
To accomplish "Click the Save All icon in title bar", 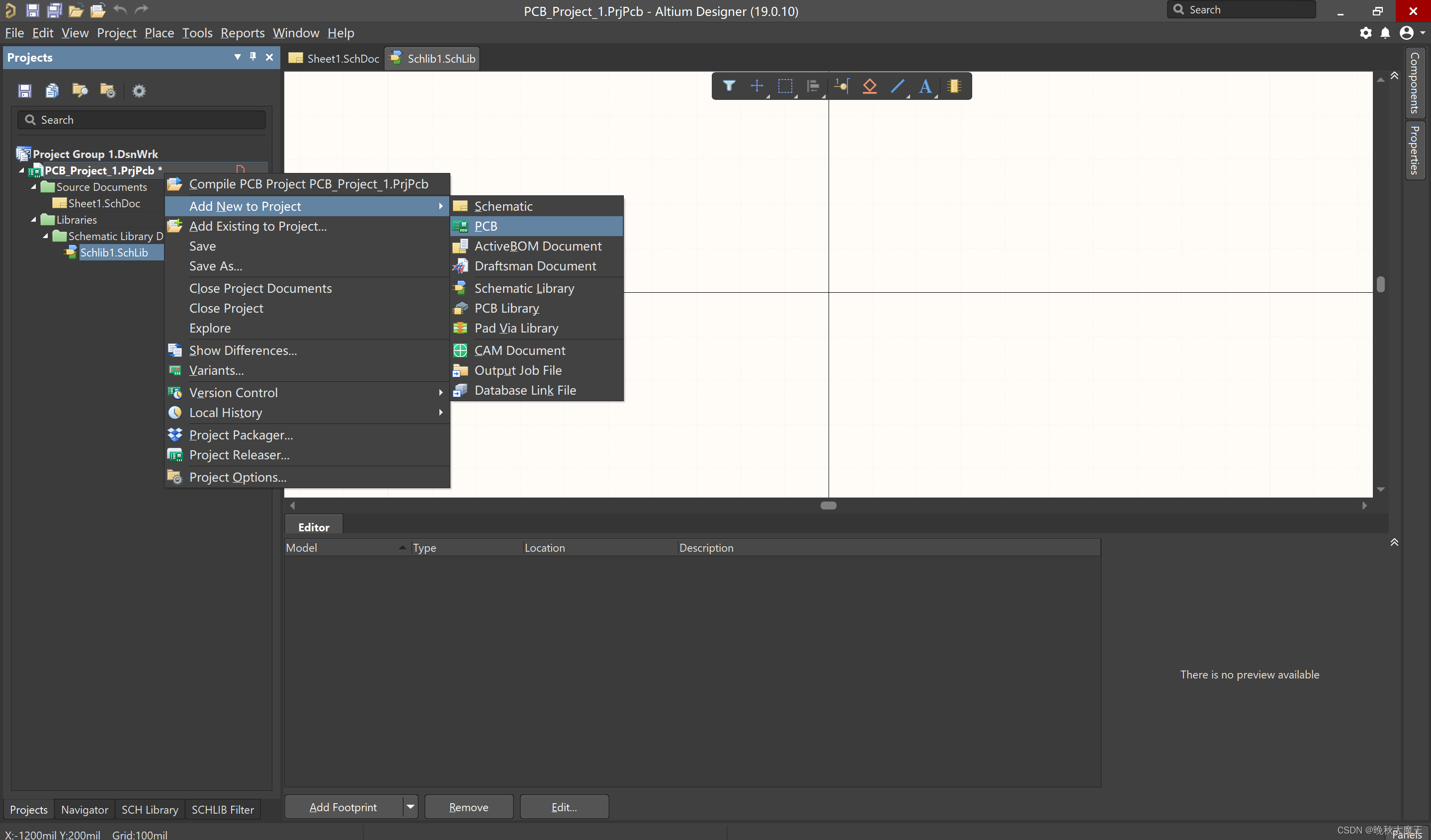I will point(54,10).
